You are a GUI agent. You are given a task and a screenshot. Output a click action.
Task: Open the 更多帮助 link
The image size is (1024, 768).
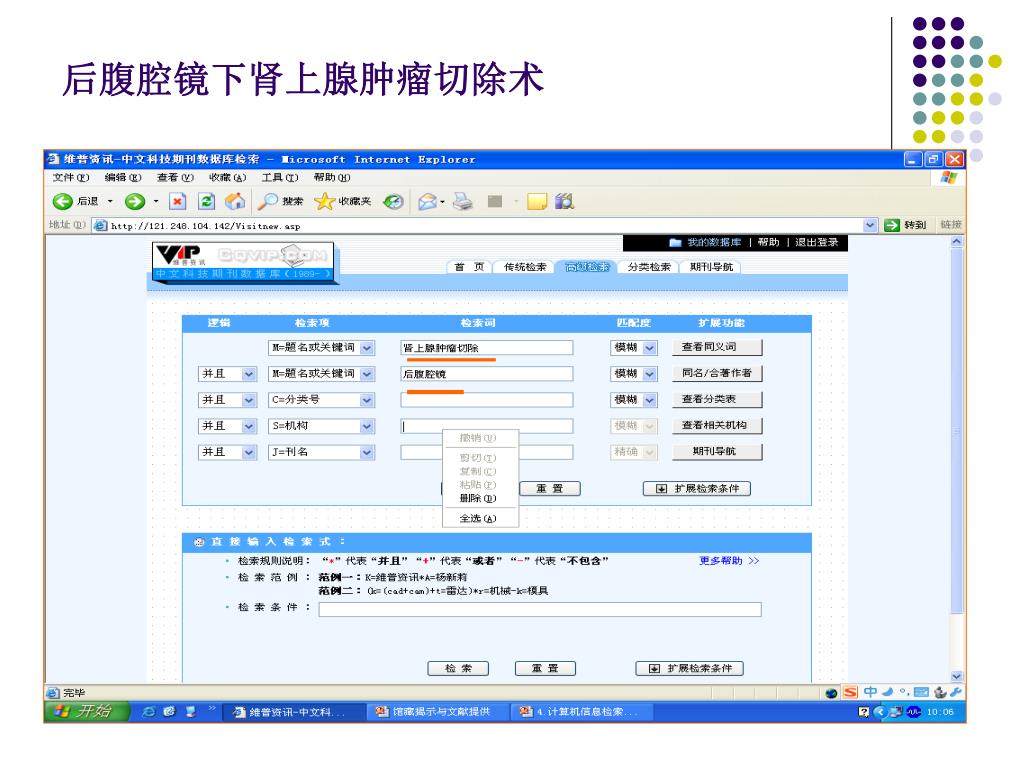pos(729,561)
